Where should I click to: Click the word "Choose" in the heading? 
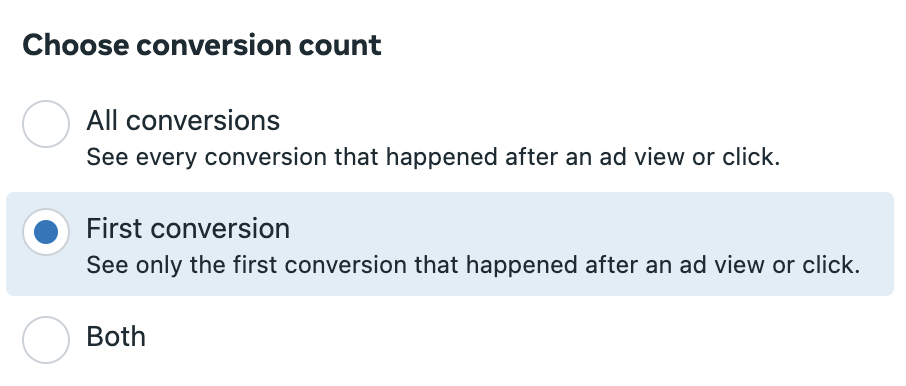(x=76, y=45)
